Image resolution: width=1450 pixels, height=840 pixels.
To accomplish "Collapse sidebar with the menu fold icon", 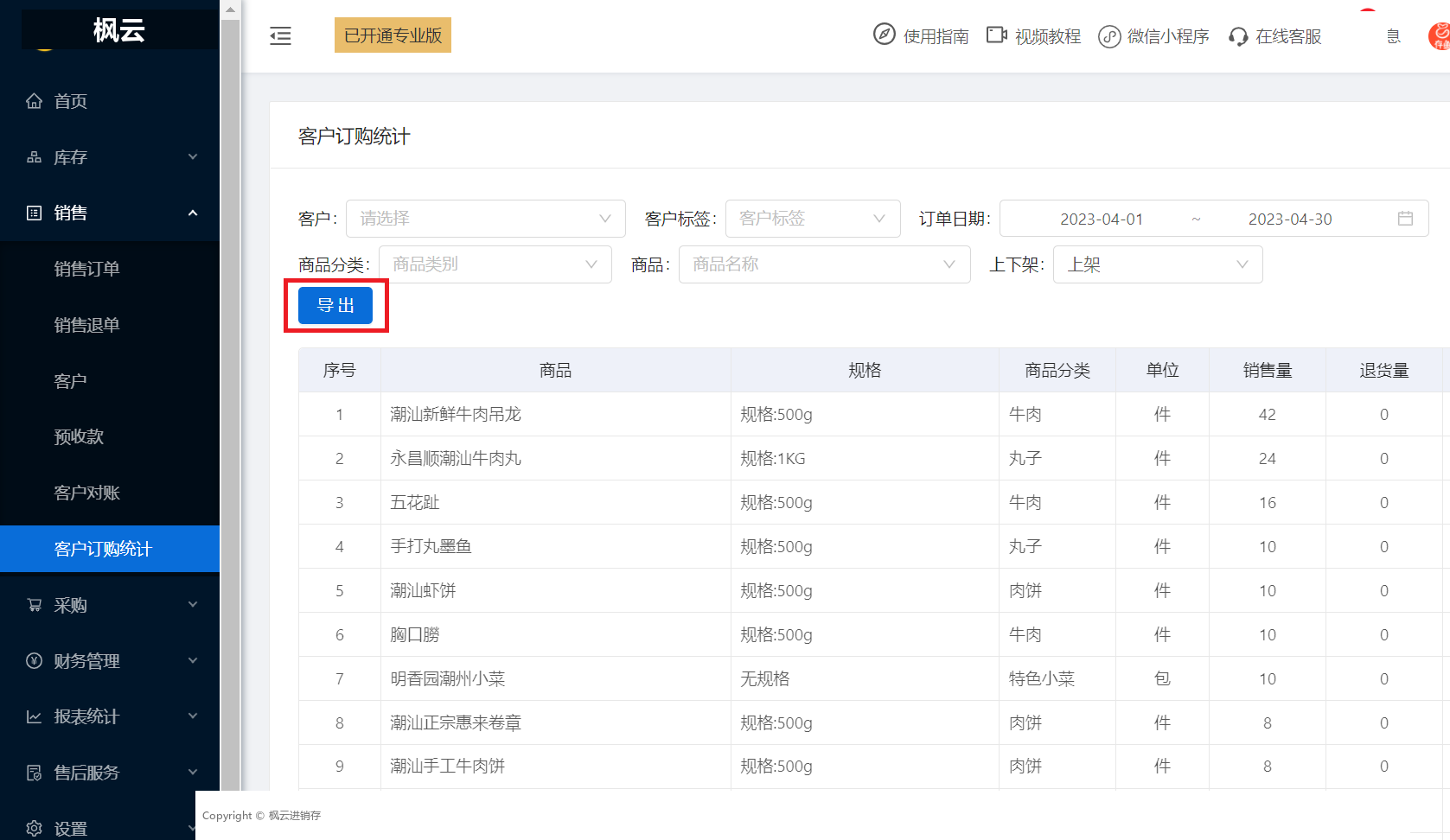I will pos(280,36).
